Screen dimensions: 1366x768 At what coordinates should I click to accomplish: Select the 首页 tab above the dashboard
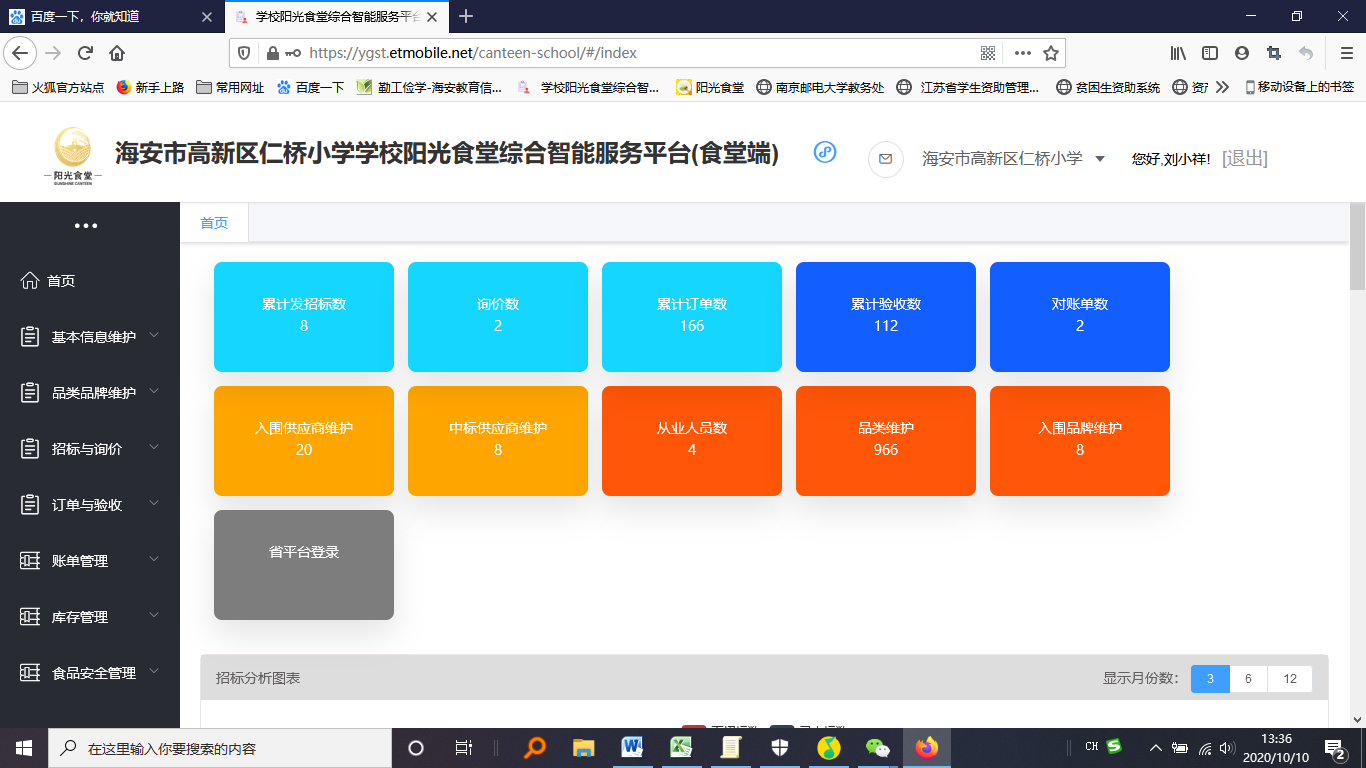point(214,223)
